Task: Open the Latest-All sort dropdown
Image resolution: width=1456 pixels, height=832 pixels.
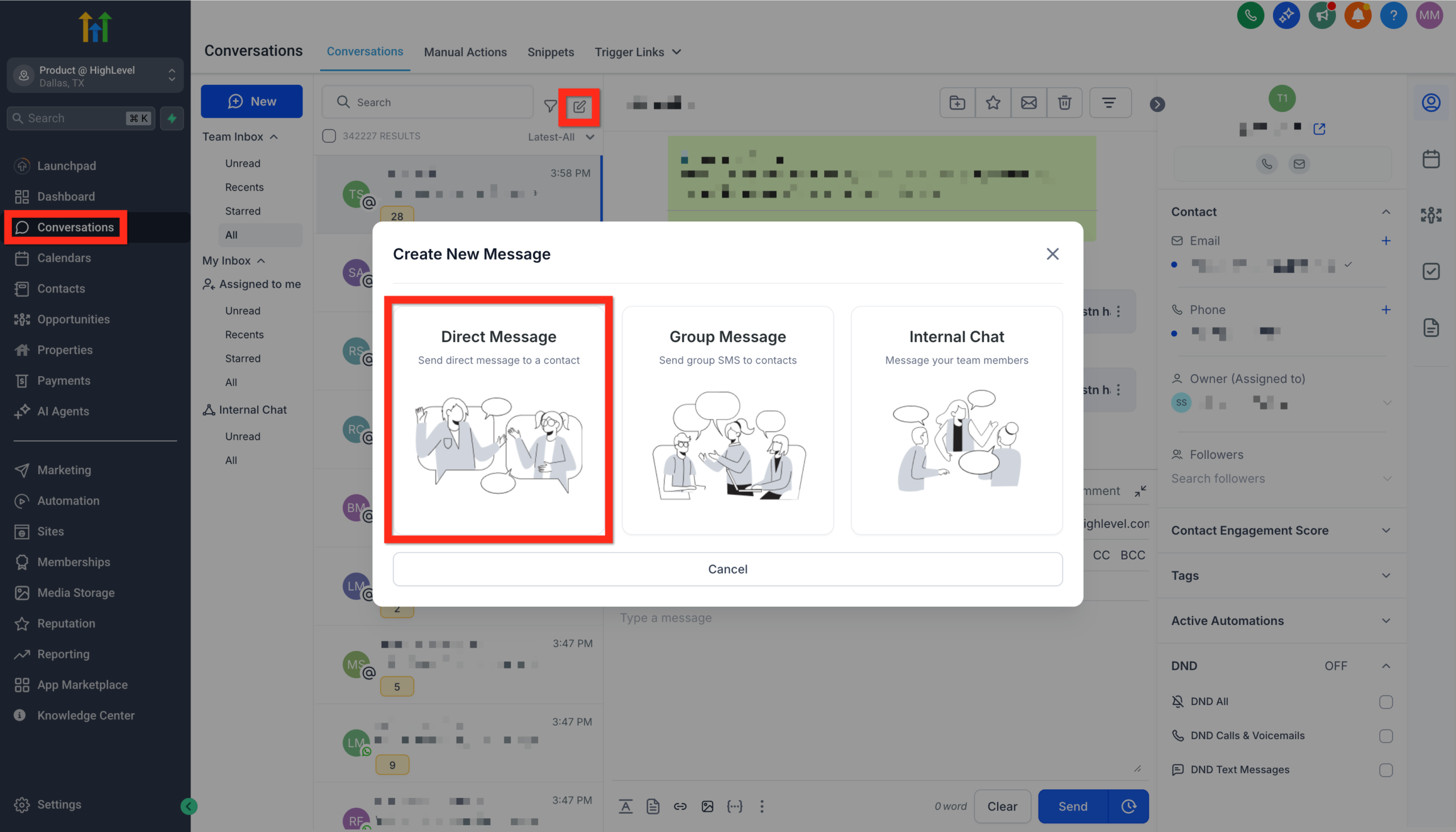Action: click(561, 137)
